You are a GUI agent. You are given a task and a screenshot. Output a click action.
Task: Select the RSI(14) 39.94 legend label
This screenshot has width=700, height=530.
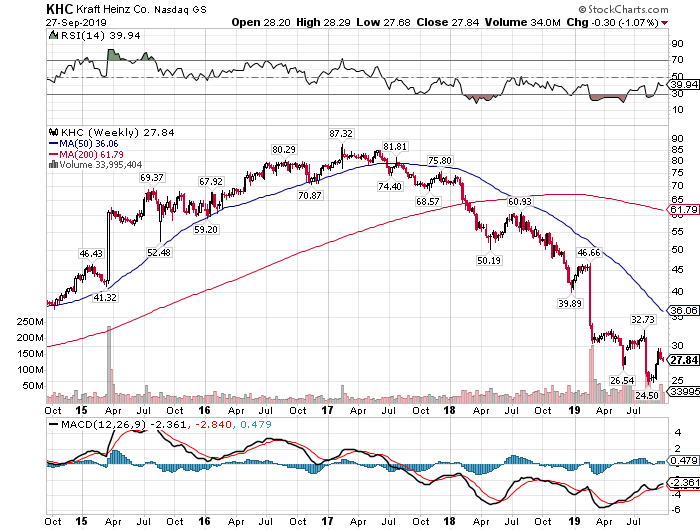pyautogui.click(x=100, y=35)
